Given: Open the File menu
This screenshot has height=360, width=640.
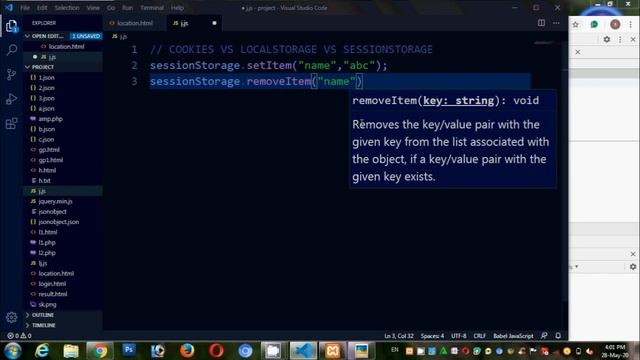Looking at the screenshot, I should pyautogui.click(x=25, y=8).
